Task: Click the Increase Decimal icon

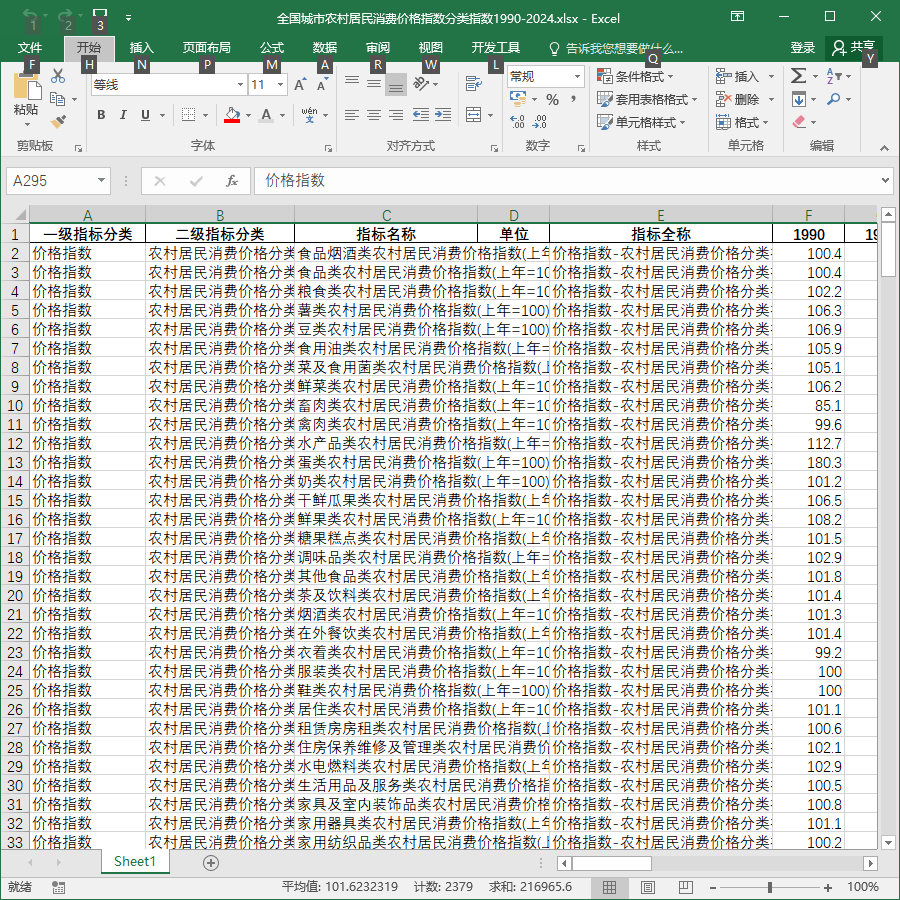Action: click(x=517, y=122)
